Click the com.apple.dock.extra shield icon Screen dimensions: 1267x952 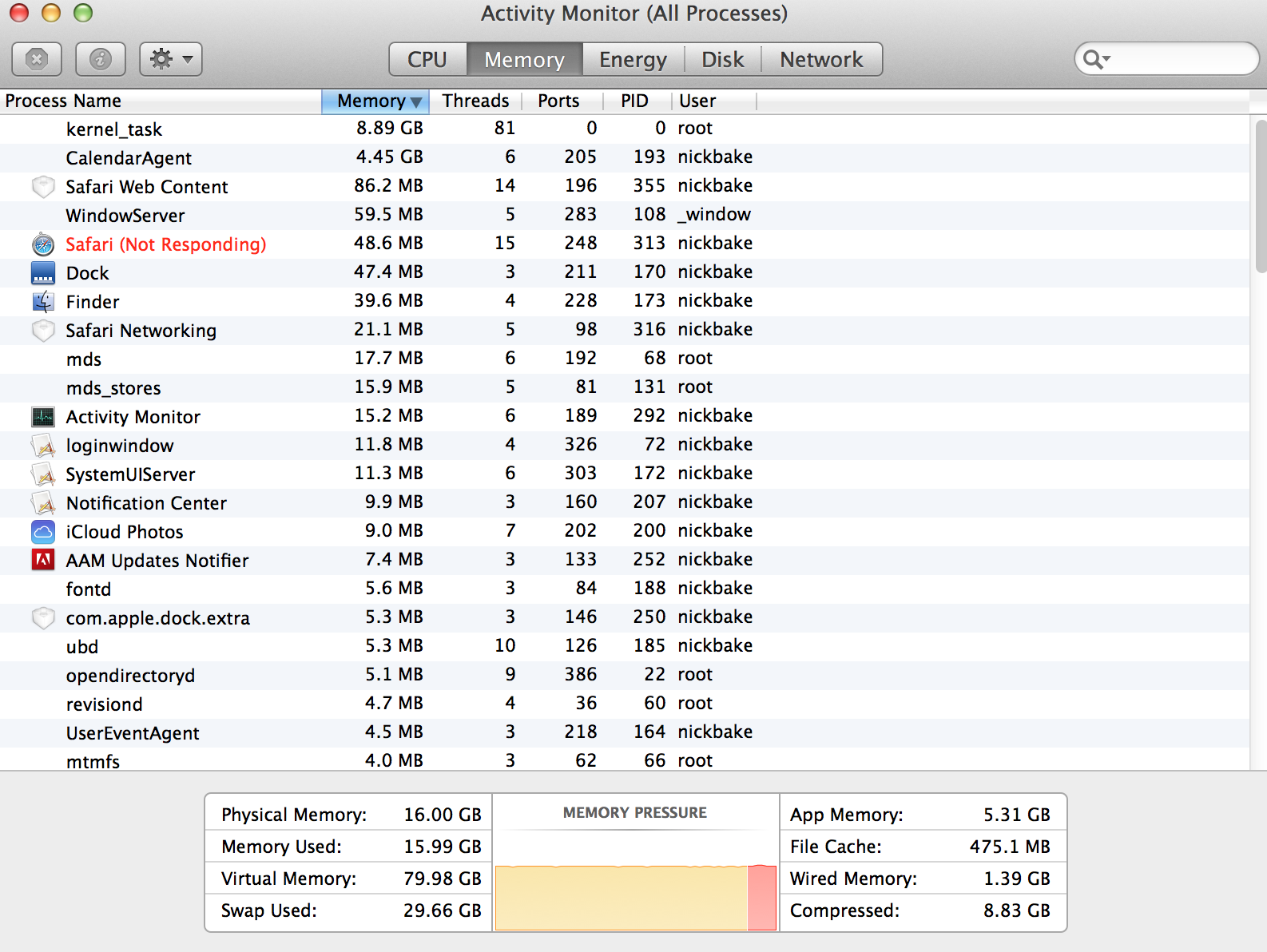[43, 618]
